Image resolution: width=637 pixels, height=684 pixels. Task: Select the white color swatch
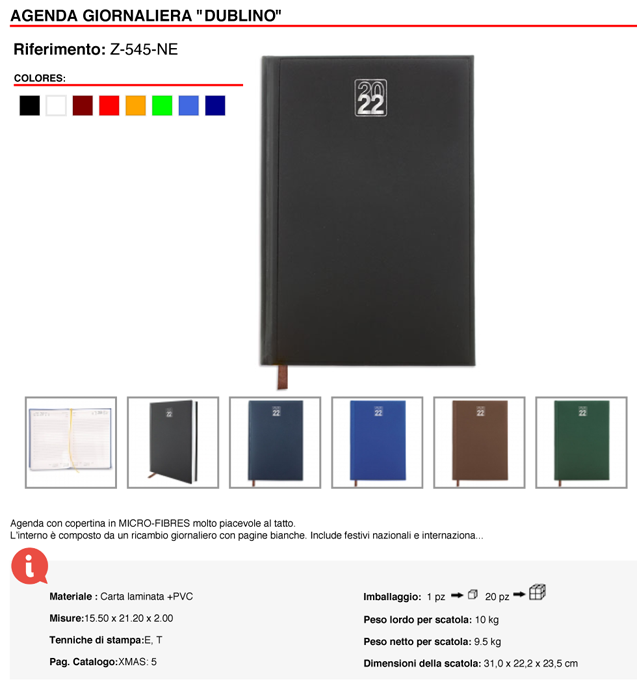56,106
